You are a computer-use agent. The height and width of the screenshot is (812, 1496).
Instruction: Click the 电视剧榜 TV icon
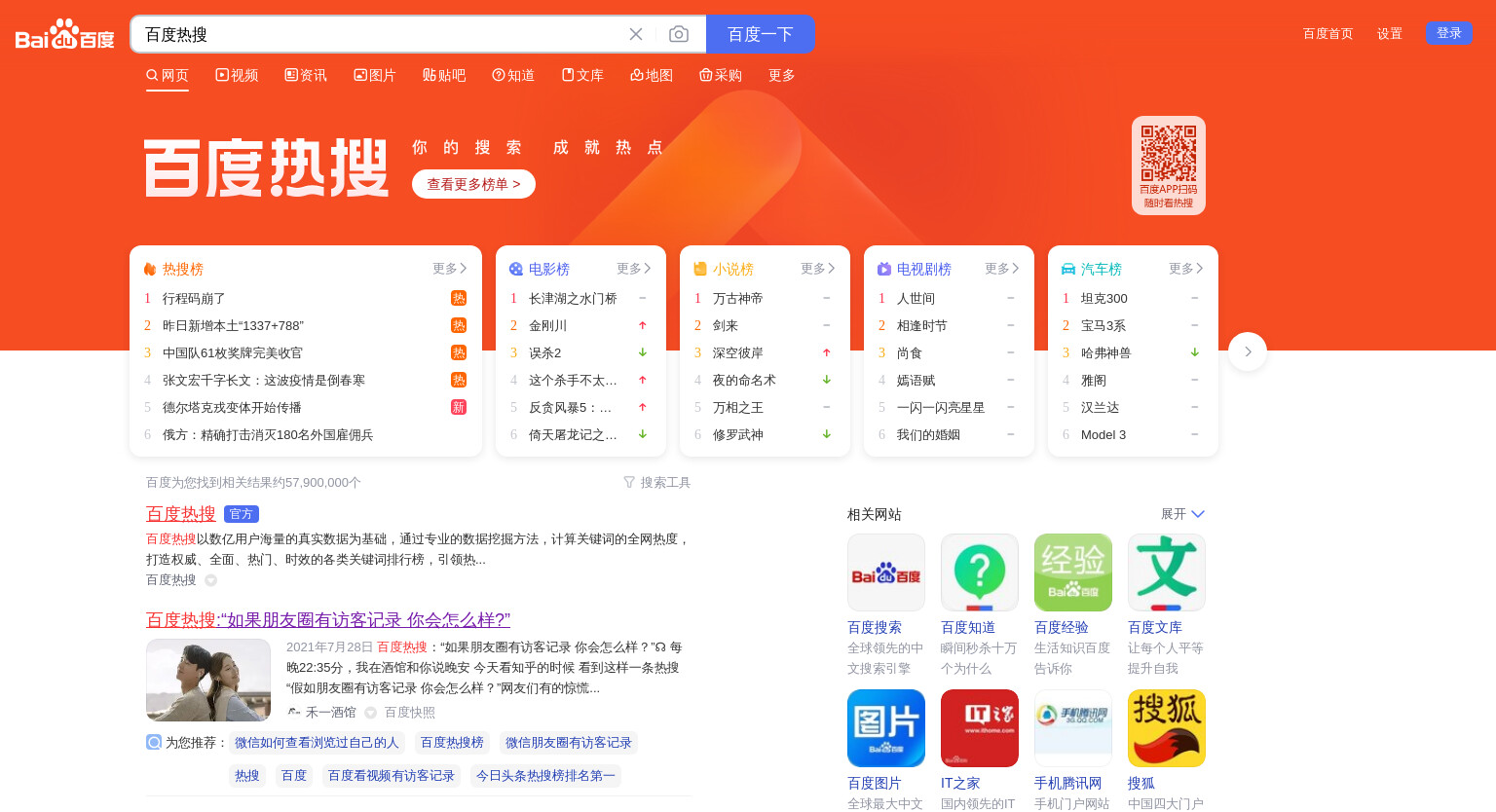[884, 269]
